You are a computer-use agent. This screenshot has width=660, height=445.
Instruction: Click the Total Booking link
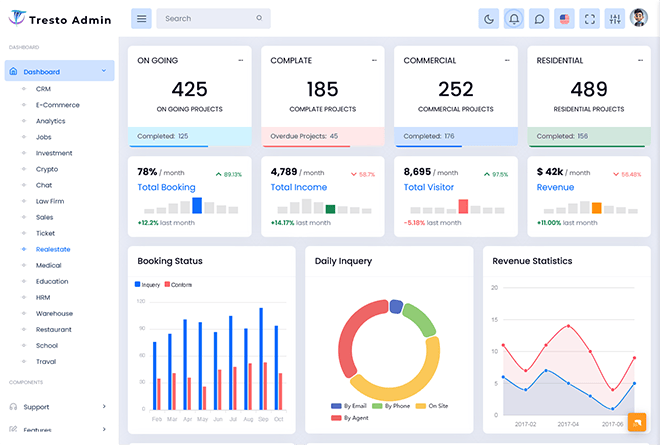(x=166, y=187)
